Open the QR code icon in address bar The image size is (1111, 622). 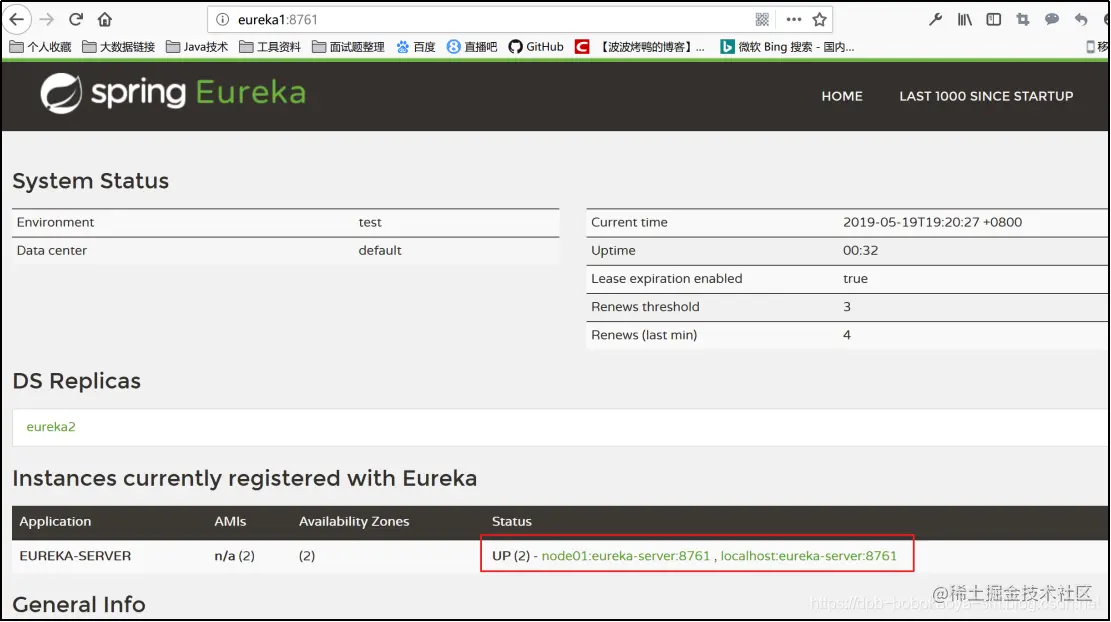[762, 19]
